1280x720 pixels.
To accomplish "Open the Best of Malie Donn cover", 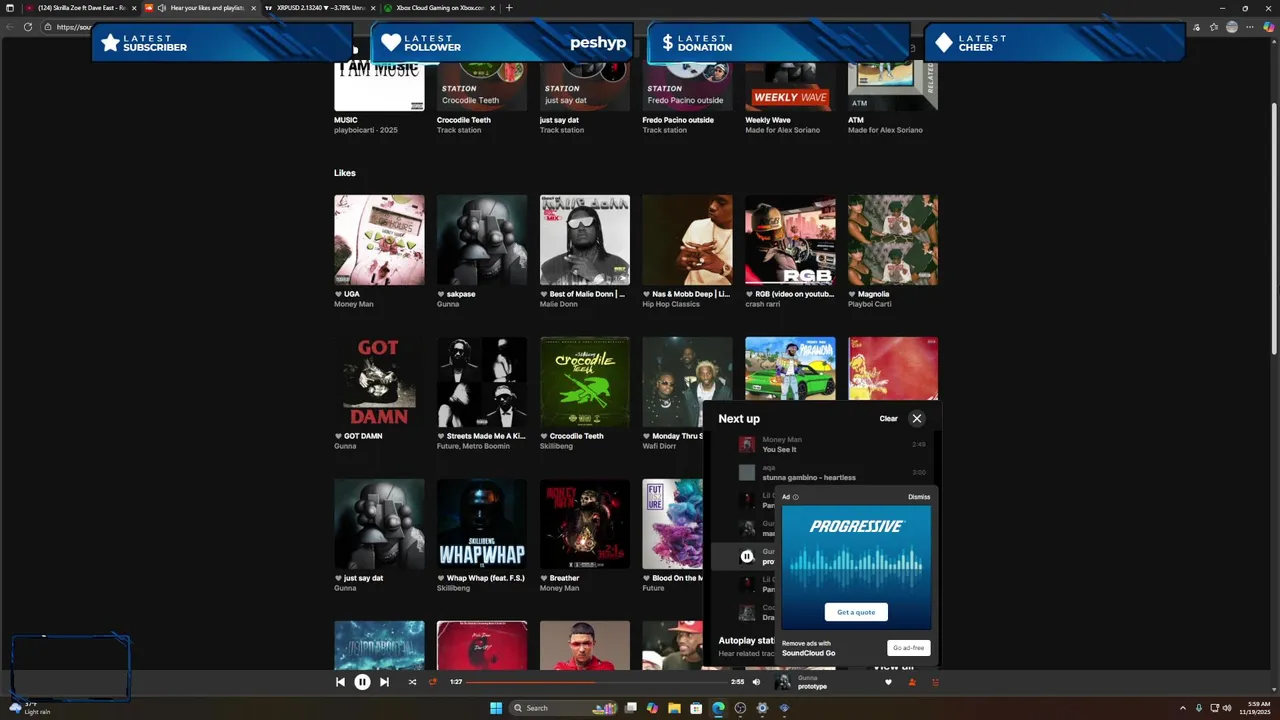I will [585, 240].
